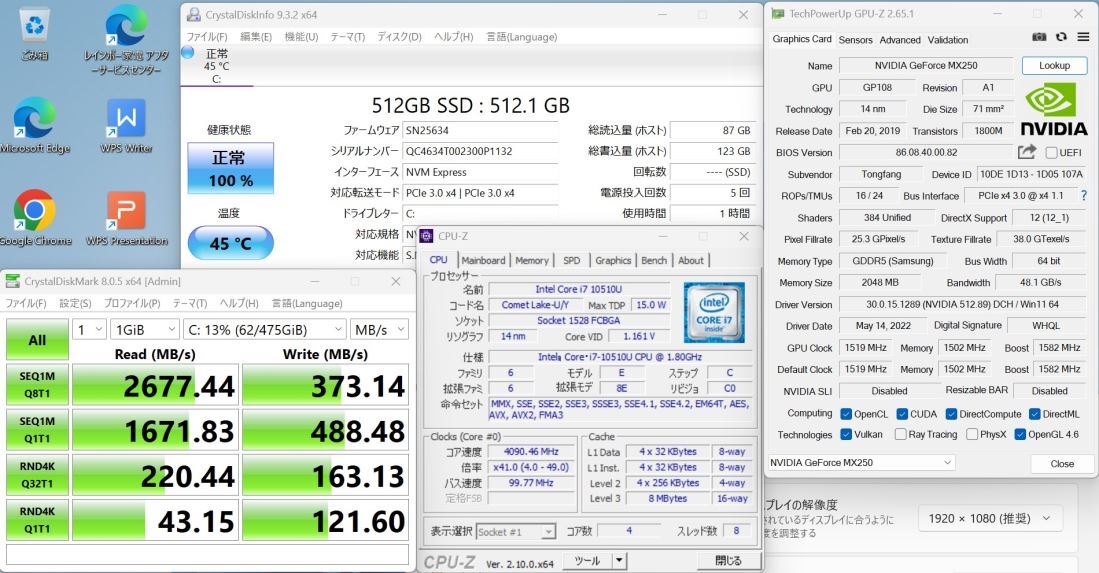The height and width of the screenshot is (573, 1099).
Task: Click the CrystalDiskInfo title bar app icon
Action: coord(193,14)
